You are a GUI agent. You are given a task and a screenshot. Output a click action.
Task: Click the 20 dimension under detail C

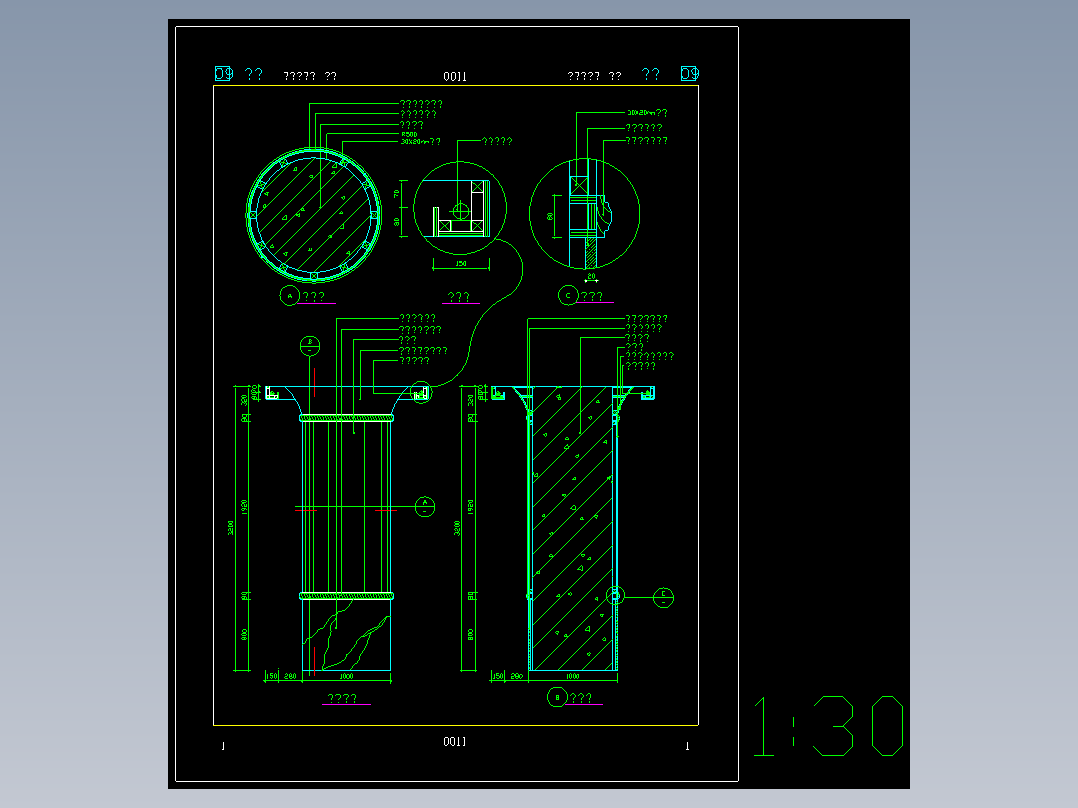[x=591, y=276]
